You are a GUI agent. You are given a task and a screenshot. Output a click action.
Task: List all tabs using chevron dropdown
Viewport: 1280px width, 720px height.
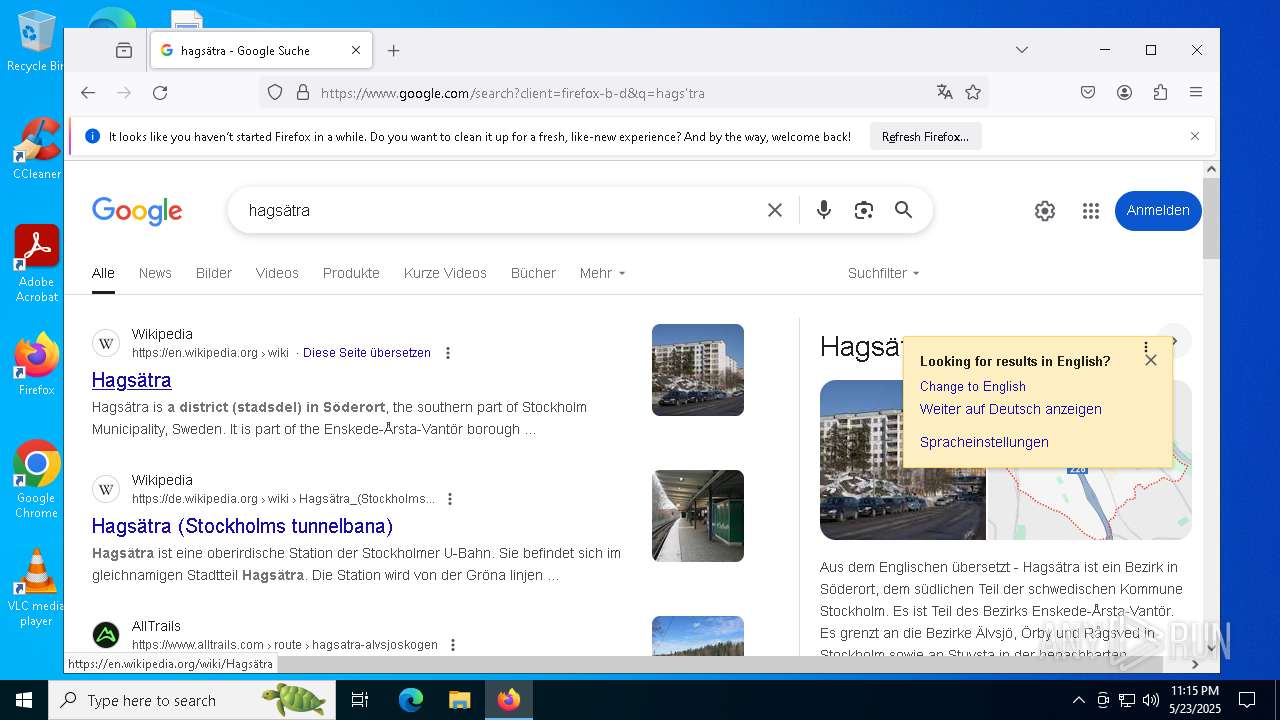[1021, 50]
